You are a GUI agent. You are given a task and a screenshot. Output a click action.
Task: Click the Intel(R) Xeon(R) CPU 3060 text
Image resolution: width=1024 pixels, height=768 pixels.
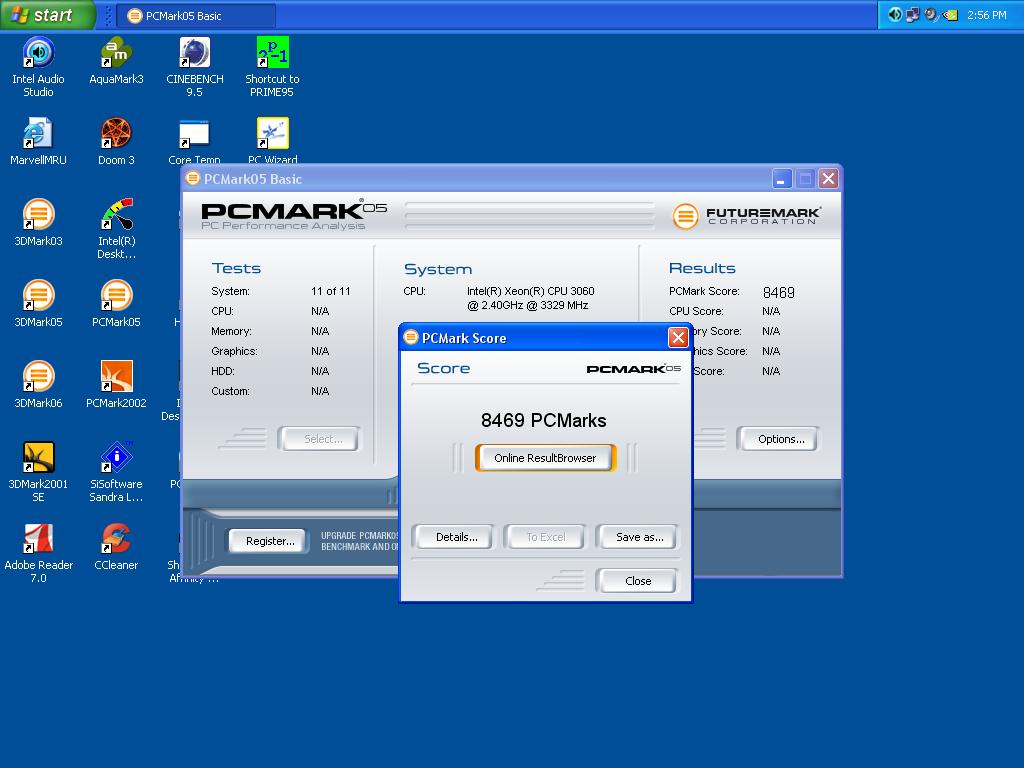[530, 291]
